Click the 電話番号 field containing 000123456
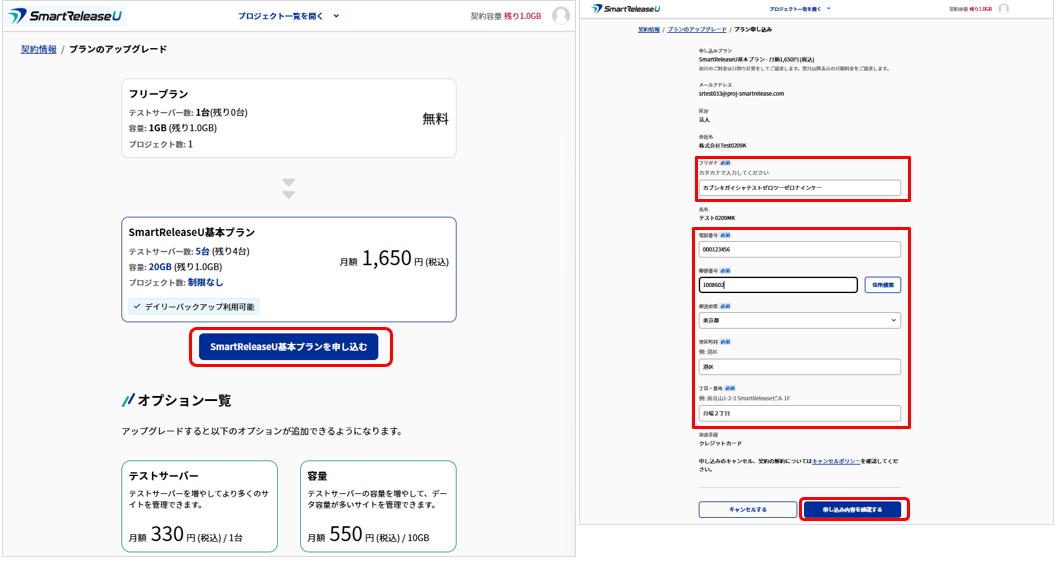The width and height of the screenshot is (1060, 562). [x=799, y=250]
